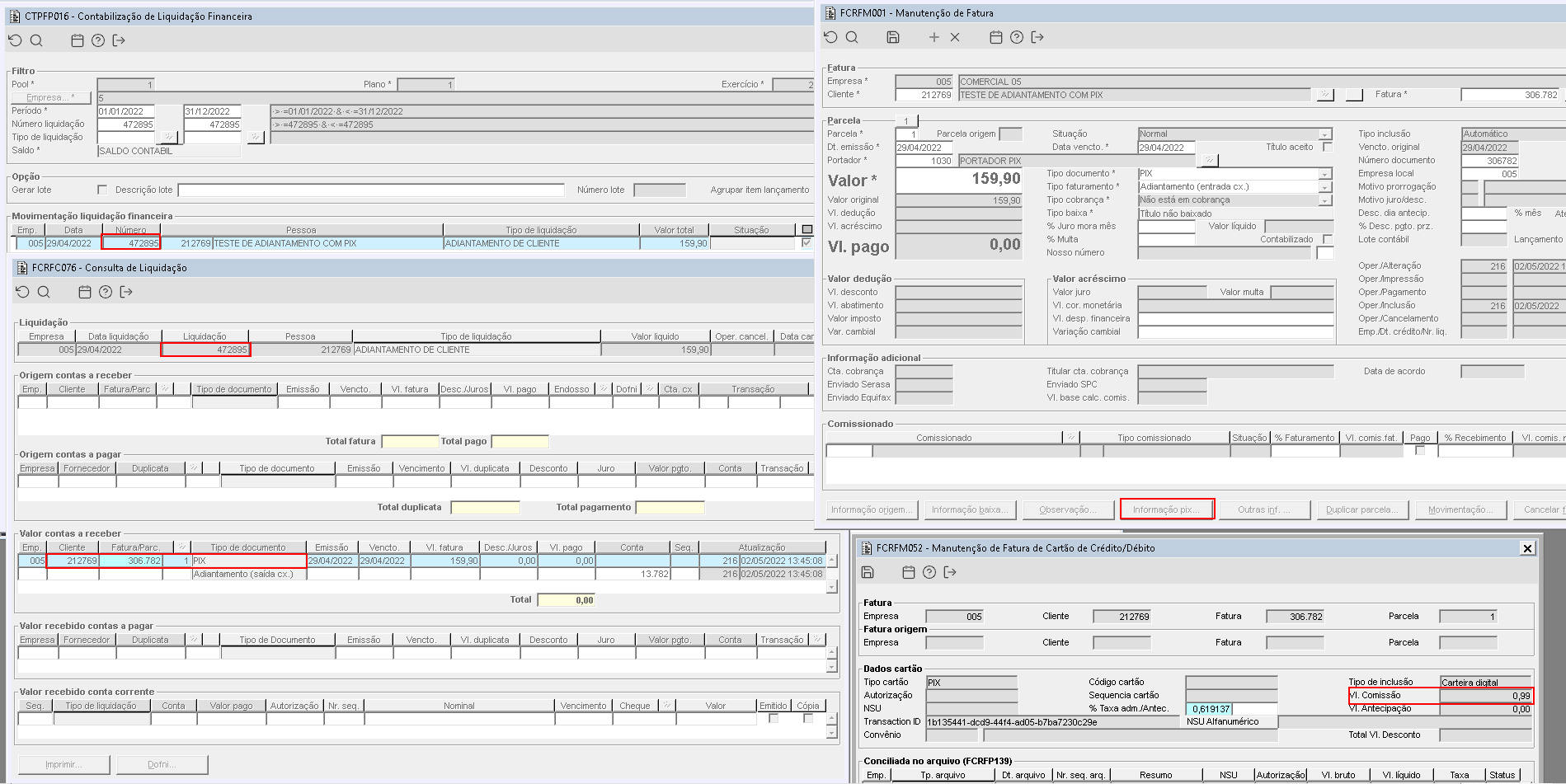
Task: Select the Adiantamento (saída cx.) row
Action: tap(421, 574)
